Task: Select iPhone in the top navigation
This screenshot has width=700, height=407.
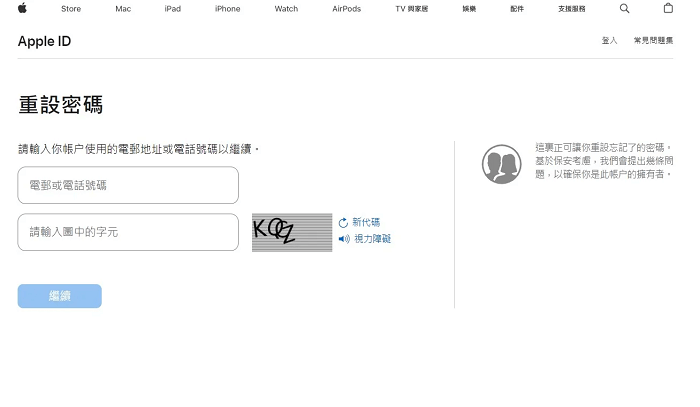Action: coord(228,8)
